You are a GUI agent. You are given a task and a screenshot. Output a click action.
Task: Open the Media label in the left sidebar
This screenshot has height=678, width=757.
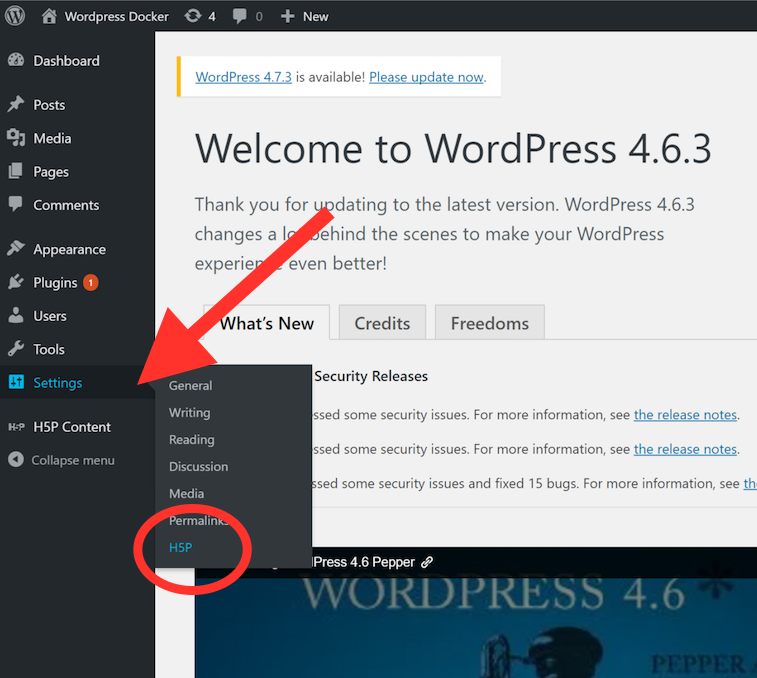pyautogui.click(x=52, y=139)
